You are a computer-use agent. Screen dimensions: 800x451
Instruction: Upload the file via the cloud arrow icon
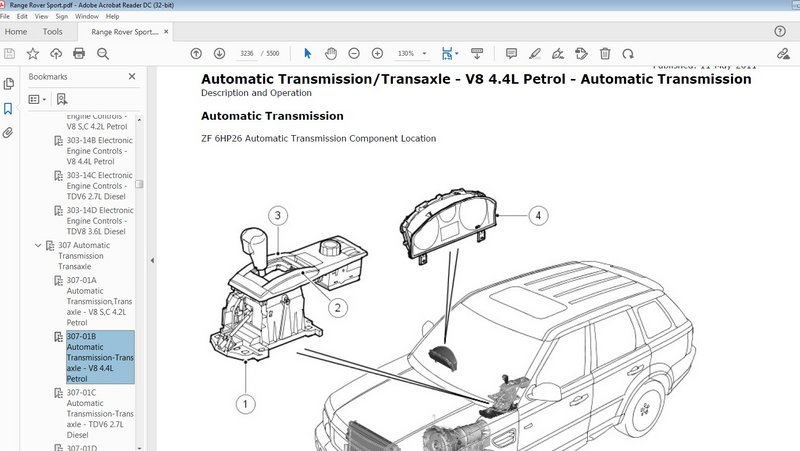[x=56, y=54]
